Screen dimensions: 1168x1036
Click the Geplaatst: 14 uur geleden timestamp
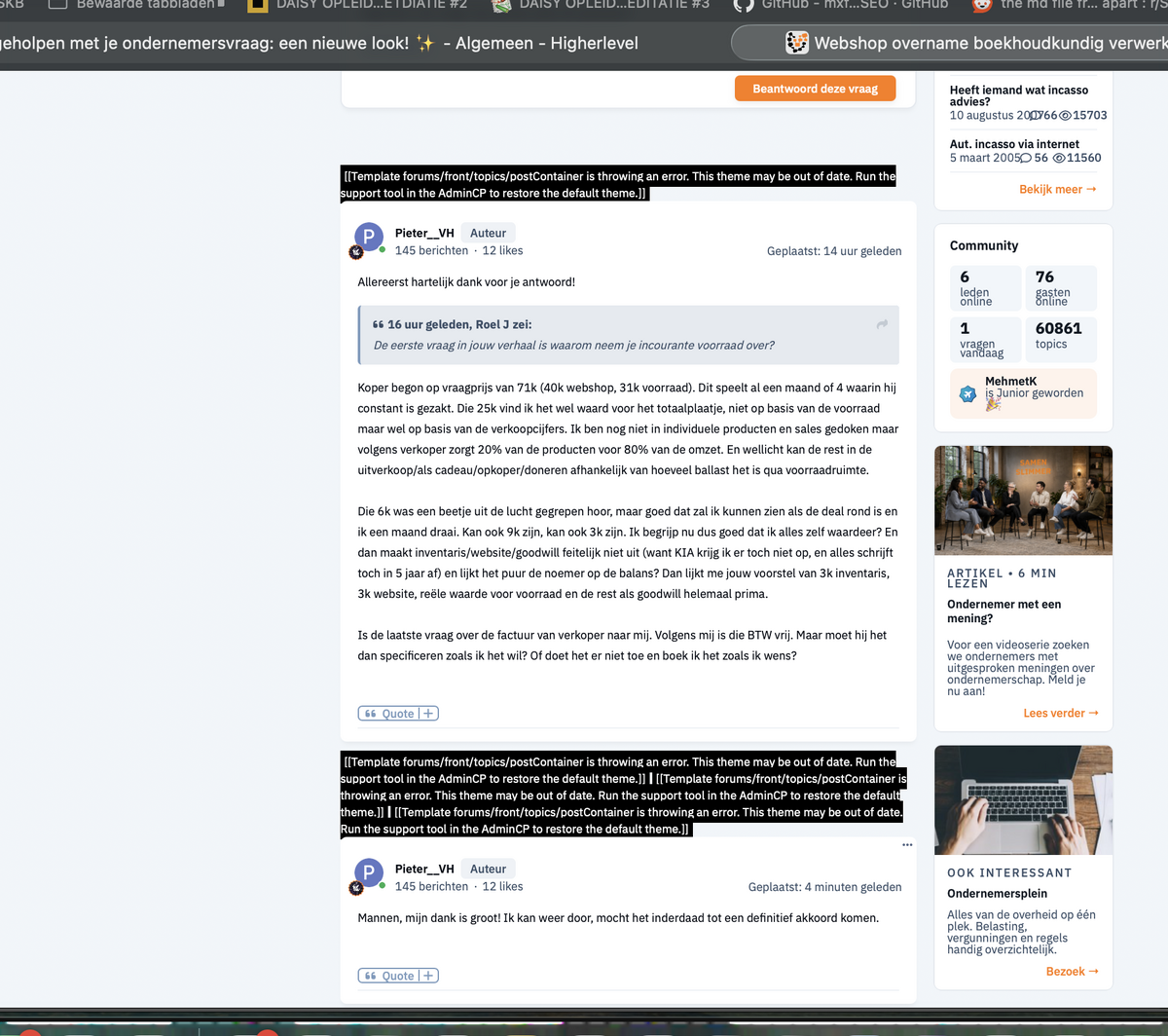(x=834, y=251)
